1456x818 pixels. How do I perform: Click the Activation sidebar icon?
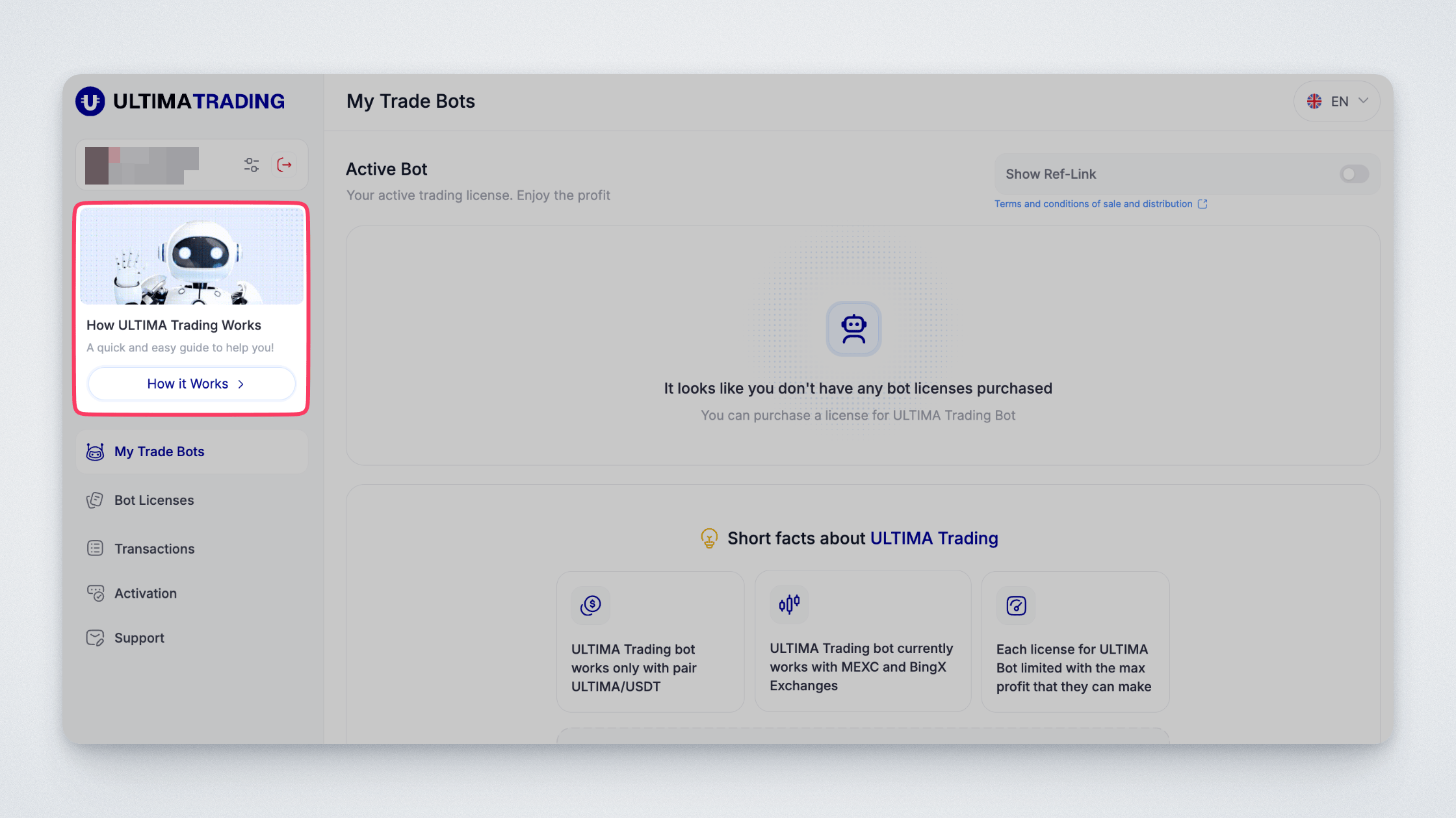click(x=96, y=593)
